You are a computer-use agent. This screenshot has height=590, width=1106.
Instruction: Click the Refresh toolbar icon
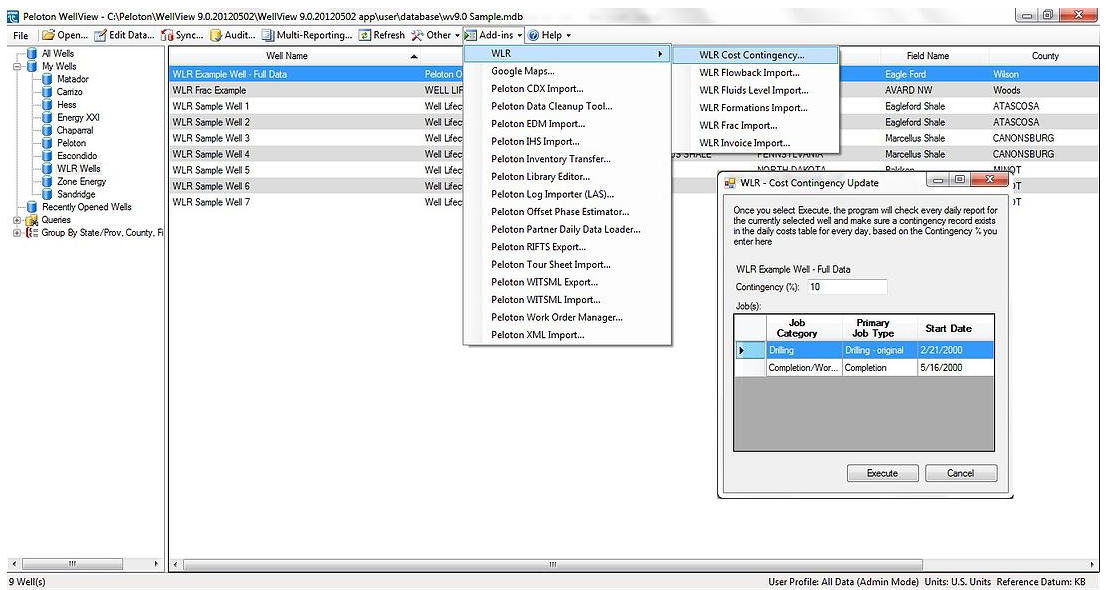365,35
